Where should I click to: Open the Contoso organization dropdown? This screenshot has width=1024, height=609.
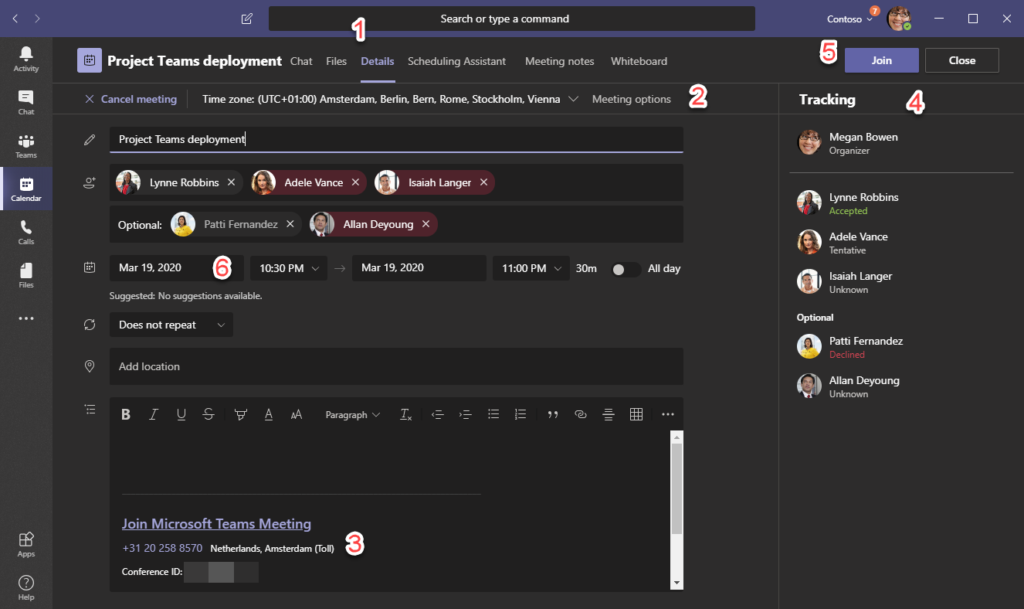pyautogui.click(x=850, y=19)
